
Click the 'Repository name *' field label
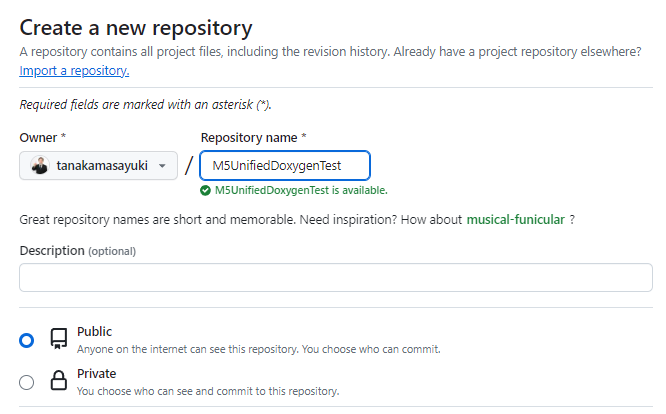[x=253, y=137]
